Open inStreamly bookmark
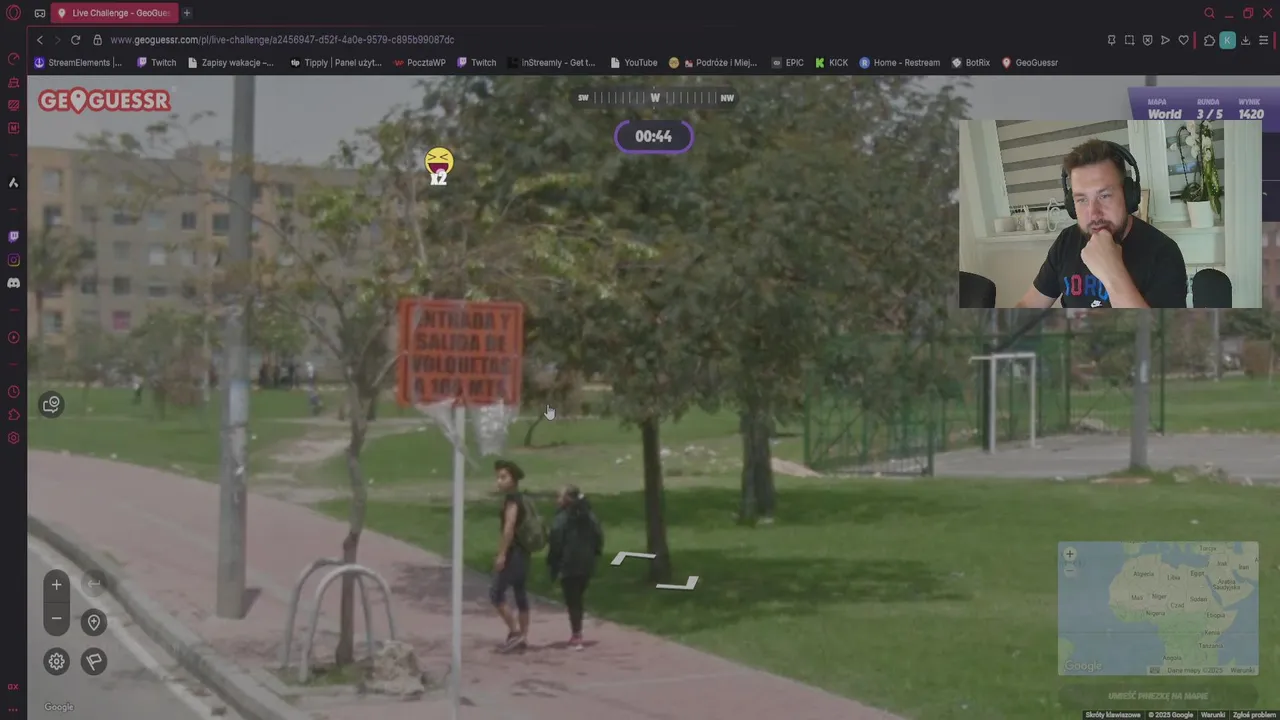 (550, 62)
